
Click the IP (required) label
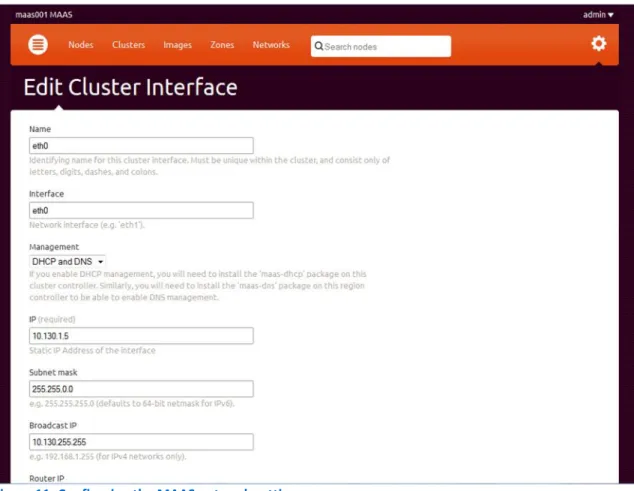[52, 320]
